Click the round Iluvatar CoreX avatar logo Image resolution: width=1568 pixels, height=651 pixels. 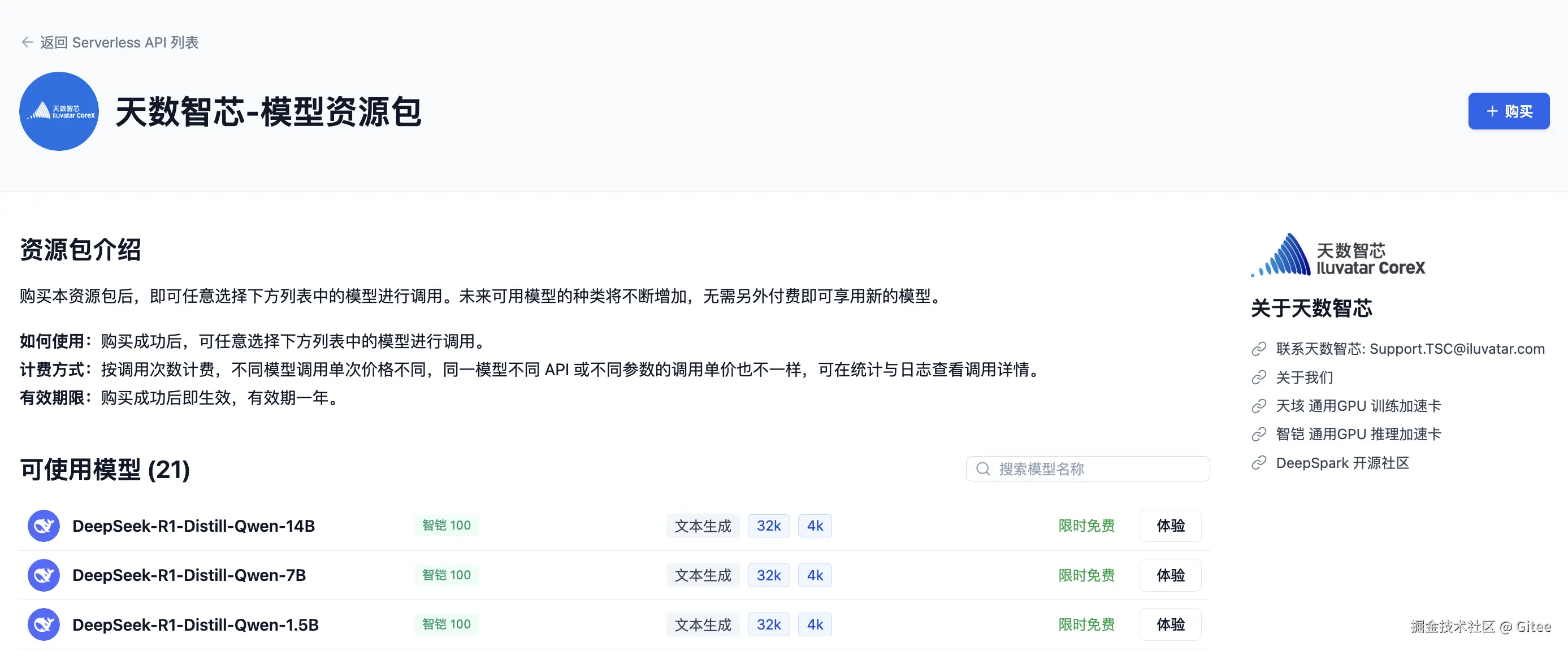[59, 111]
